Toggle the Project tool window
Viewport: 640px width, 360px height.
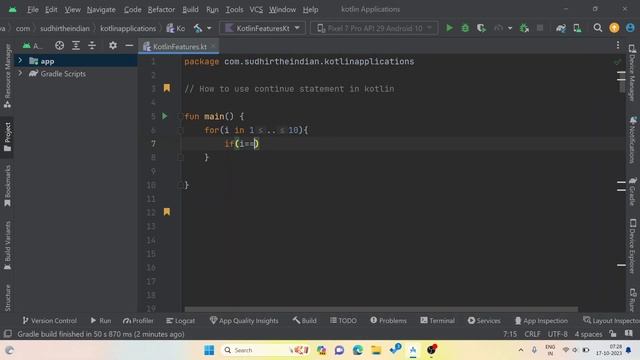7,137
